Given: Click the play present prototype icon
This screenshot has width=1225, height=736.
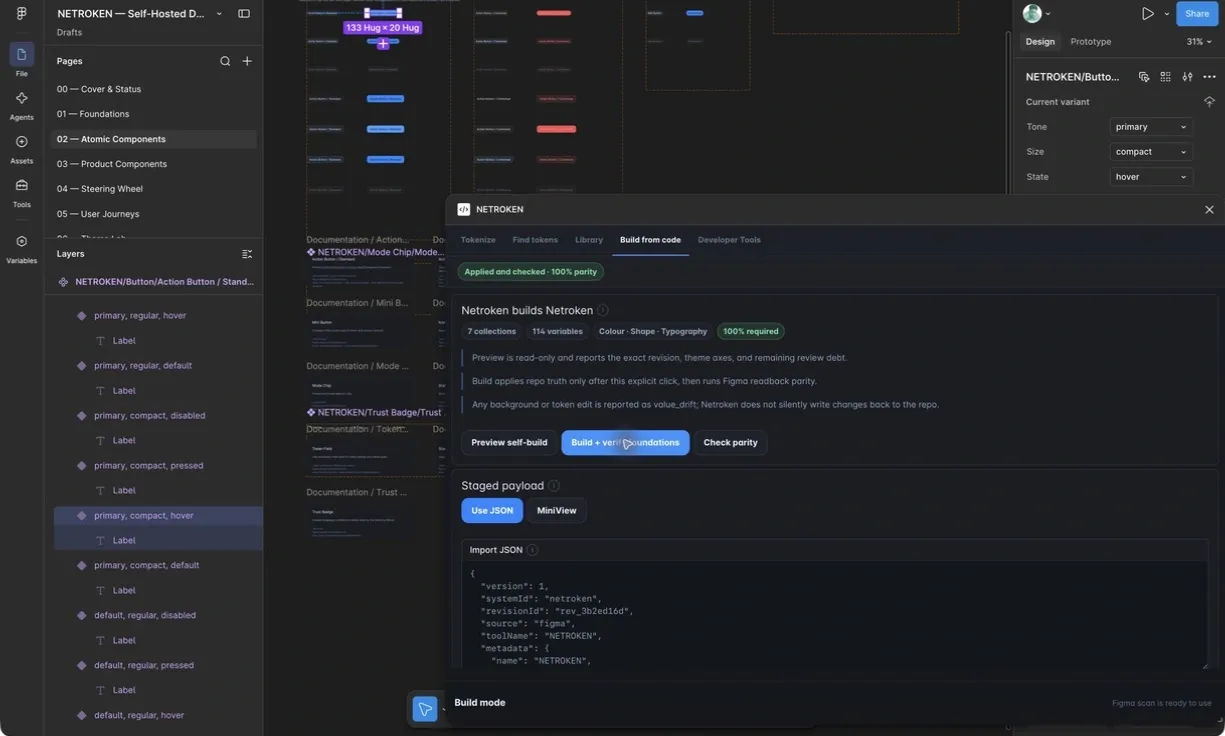Looking at the screenshot, I should (x=1147, y=14).
